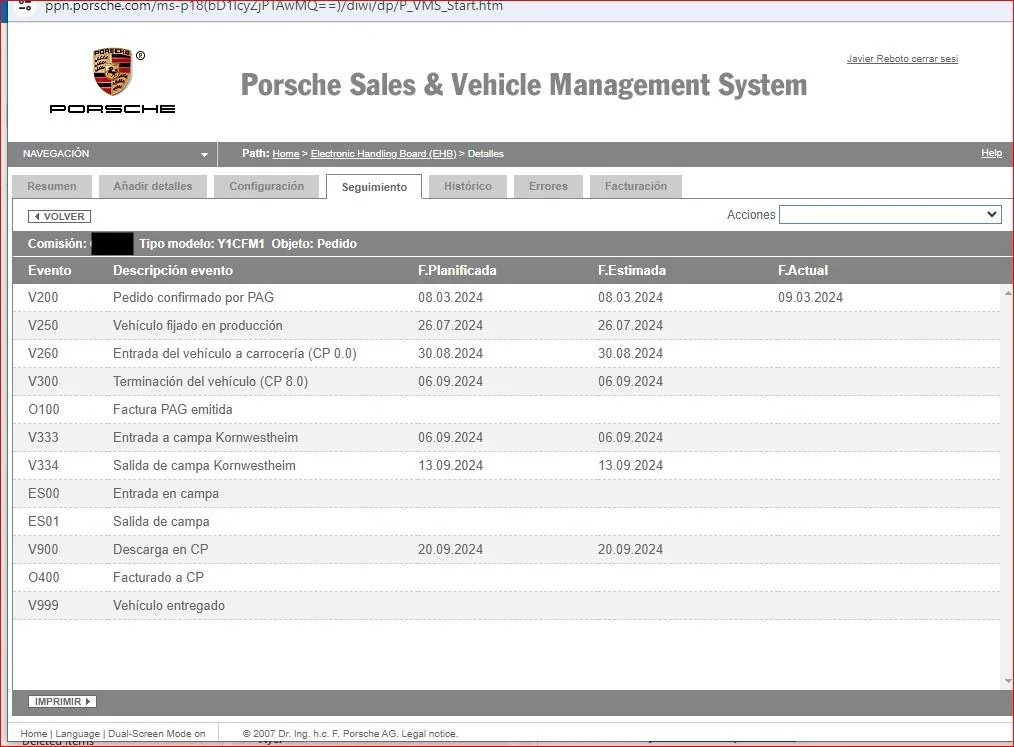Open the Help link
This screenshot has width=1014, height=747.
point(991,153)
